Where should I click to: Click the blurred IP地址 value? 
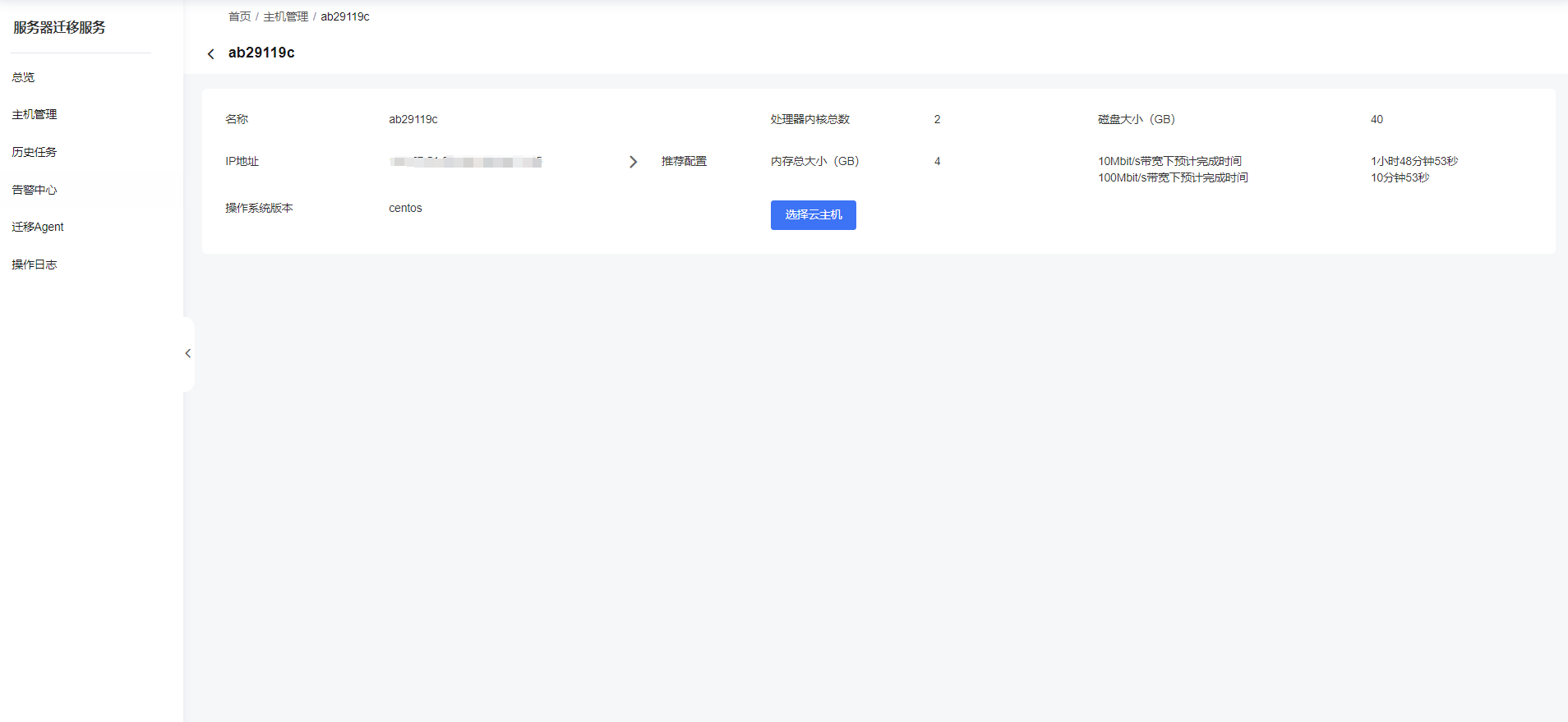[x=465, y=162]
